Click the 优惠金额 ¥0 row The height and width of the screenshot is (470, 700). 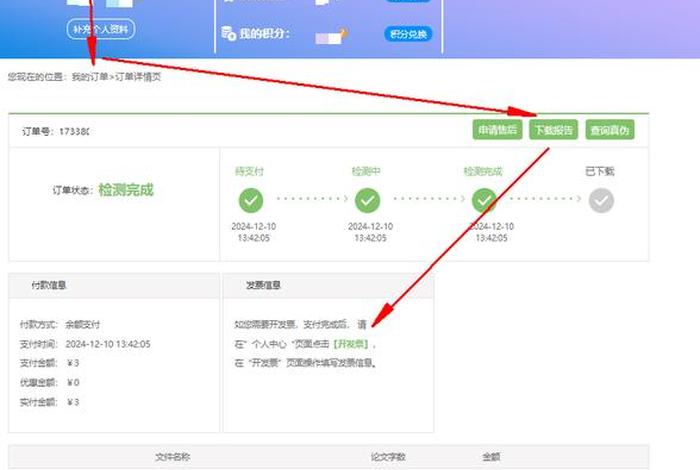tap(50, 383)
